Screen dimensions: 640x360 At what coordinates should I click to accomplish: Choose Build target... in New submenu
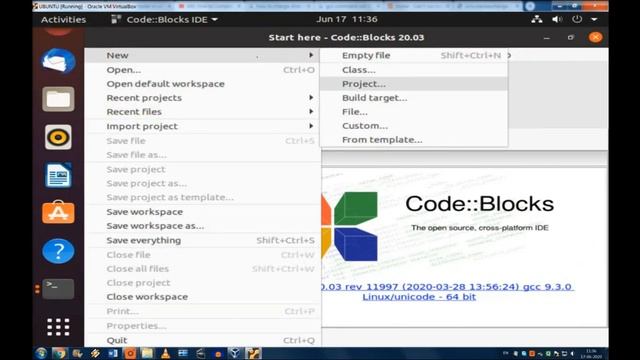(414, 98)
